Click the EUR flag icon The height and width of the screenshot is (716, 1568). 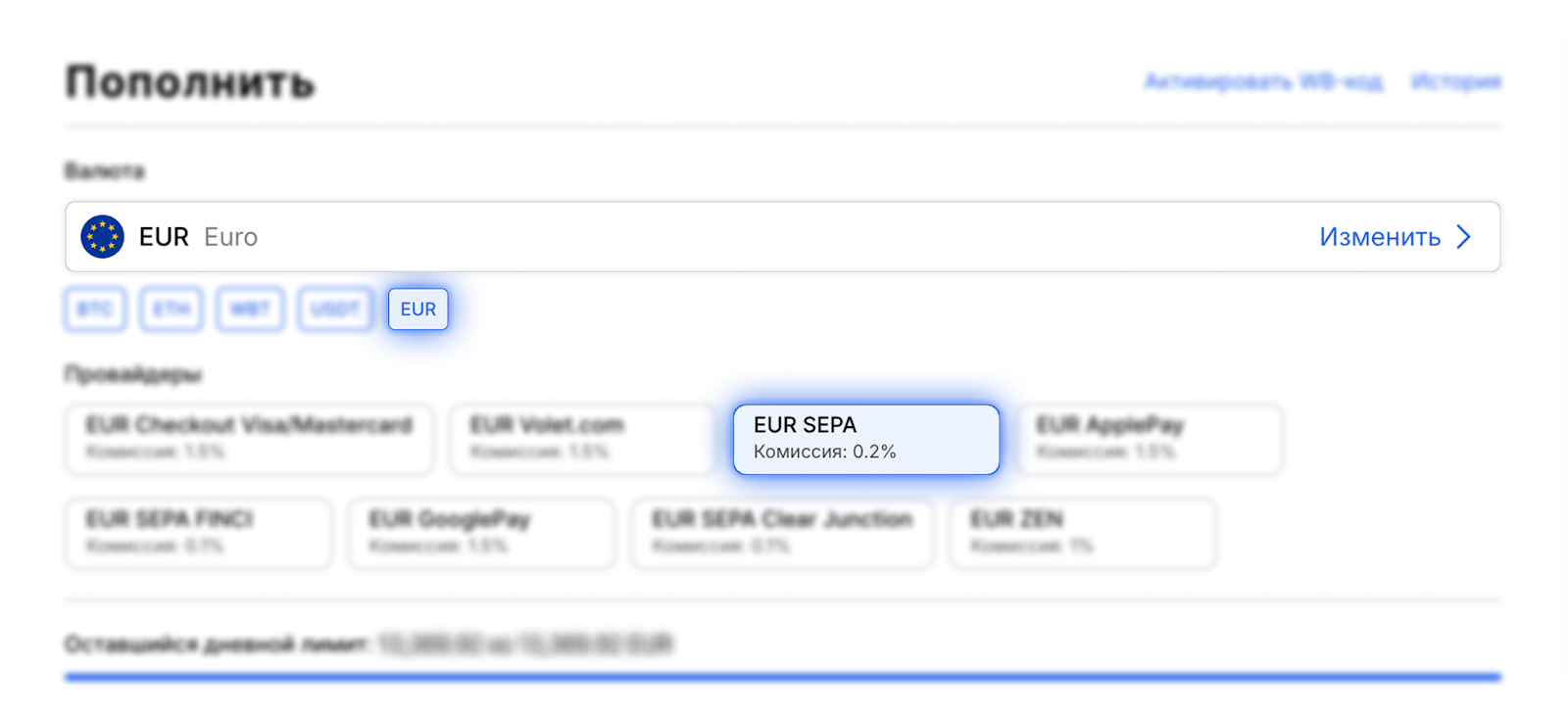(102, 237)
